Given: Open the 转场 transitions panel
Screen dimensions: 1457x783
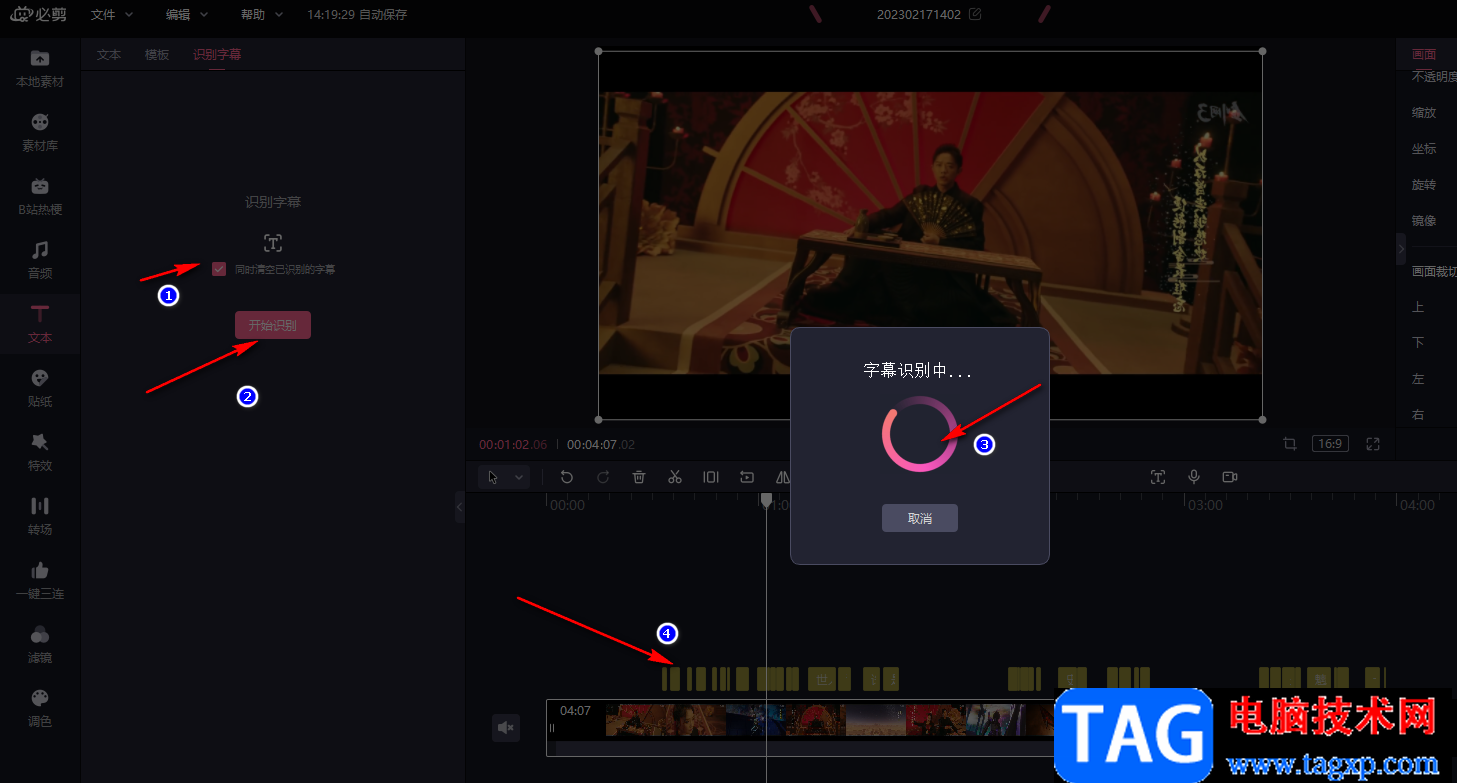Looking at the screenshot, I should [40, 516].
